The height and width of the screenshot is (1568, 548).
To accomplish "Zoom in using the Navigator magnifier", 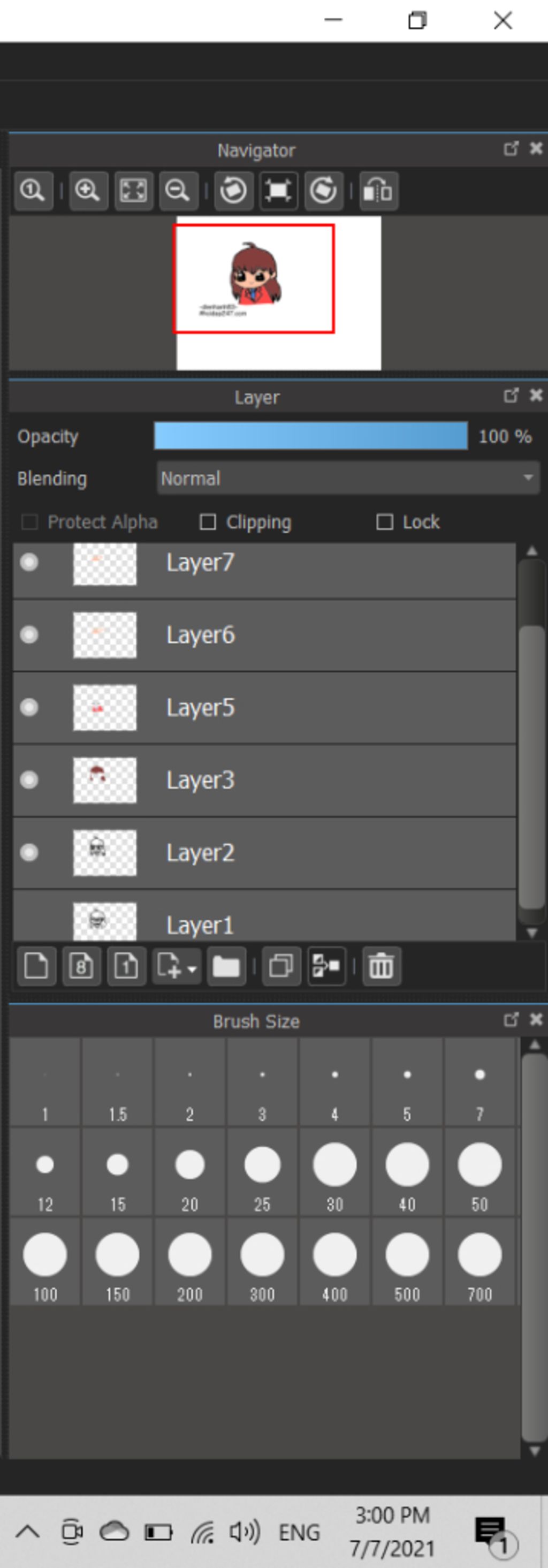I will [x=88, y=191].
